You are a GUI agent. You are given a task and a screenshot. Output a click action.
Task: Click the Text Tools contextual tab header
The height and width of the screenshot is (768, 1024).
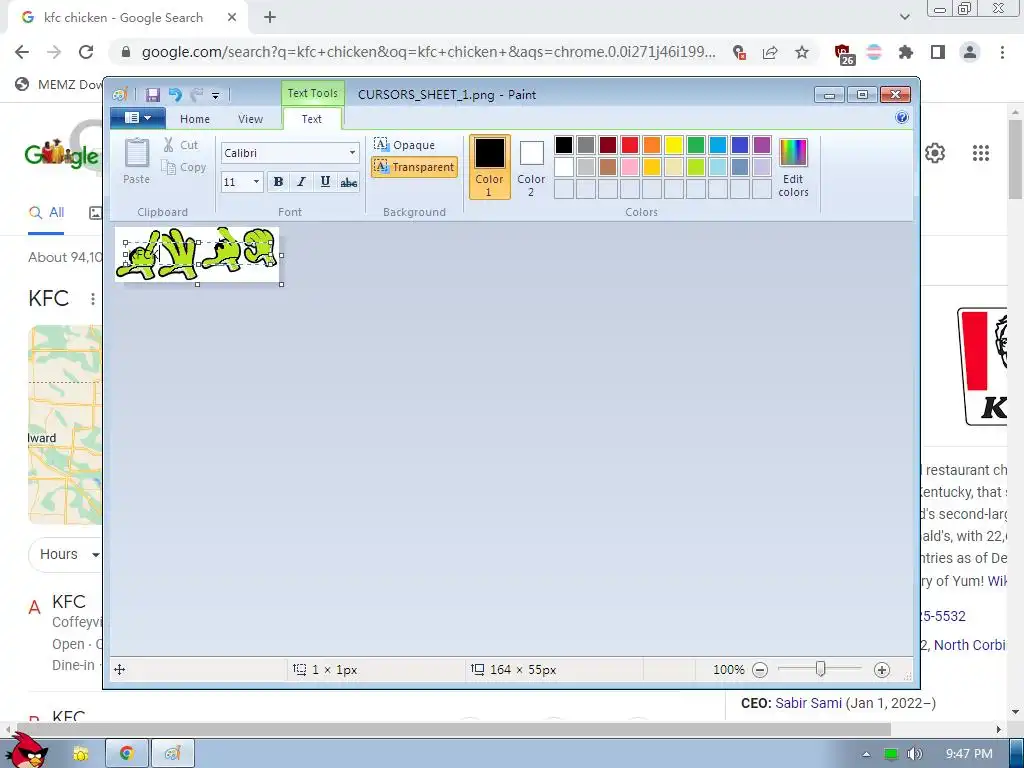tap(312, 93)
